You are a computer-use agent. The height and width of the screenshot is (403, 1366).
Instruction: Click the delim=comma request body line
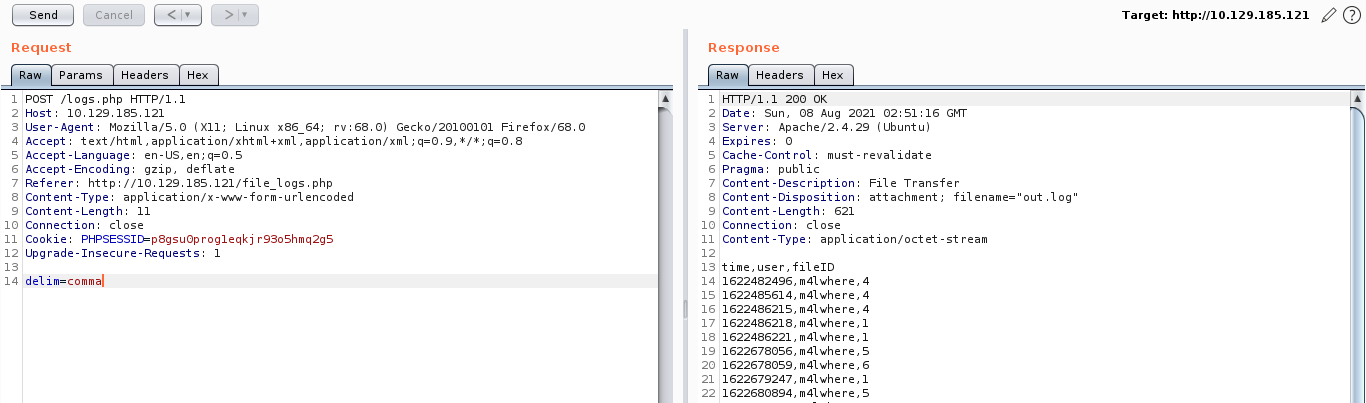point(63,282)
